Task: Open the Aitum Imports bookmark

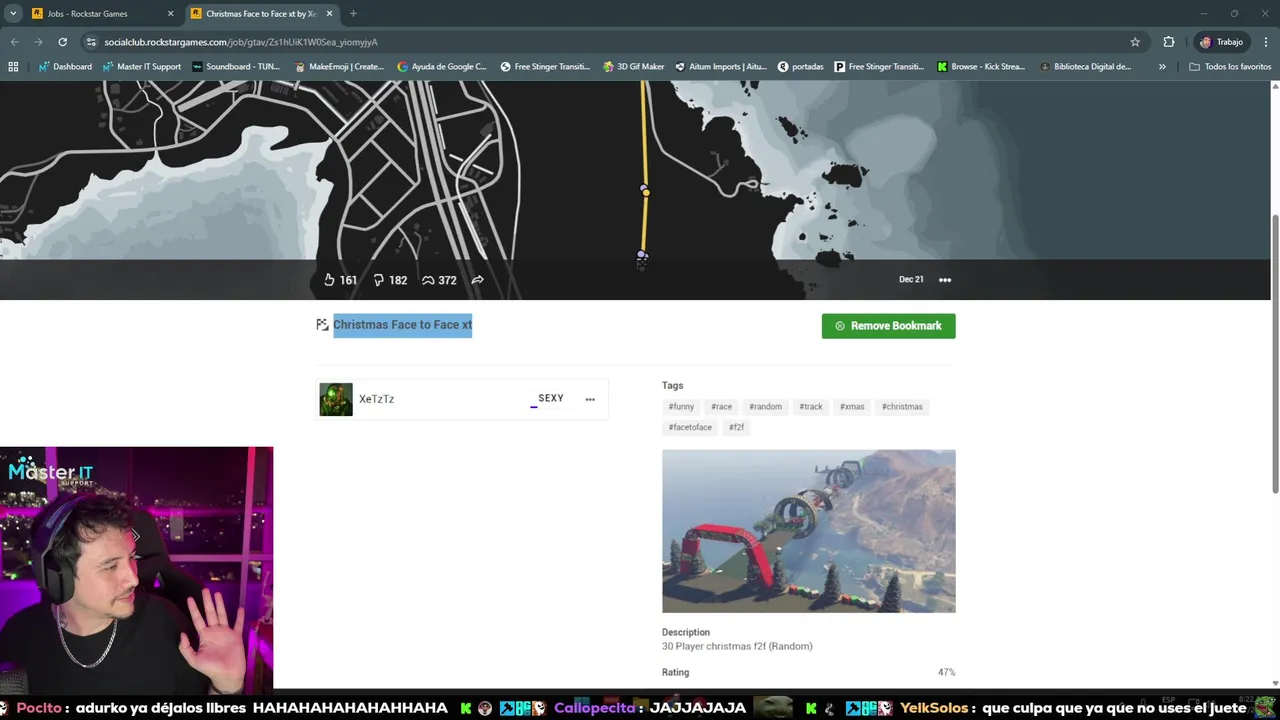Action: [x=720, y=67]
